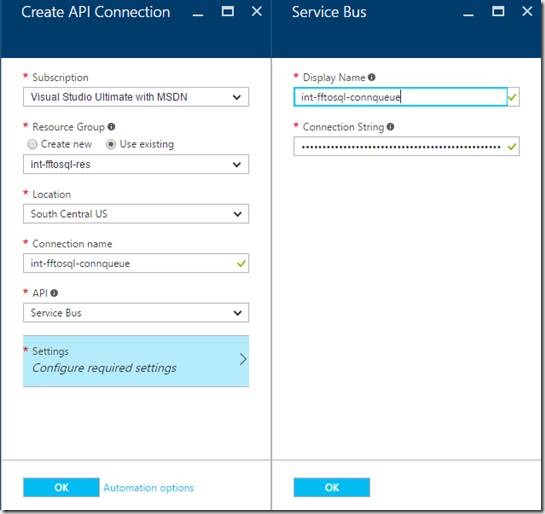Click the Connection String password field
Image resolution: width=545 pixels, height=514 pixels.
point(406,146)
